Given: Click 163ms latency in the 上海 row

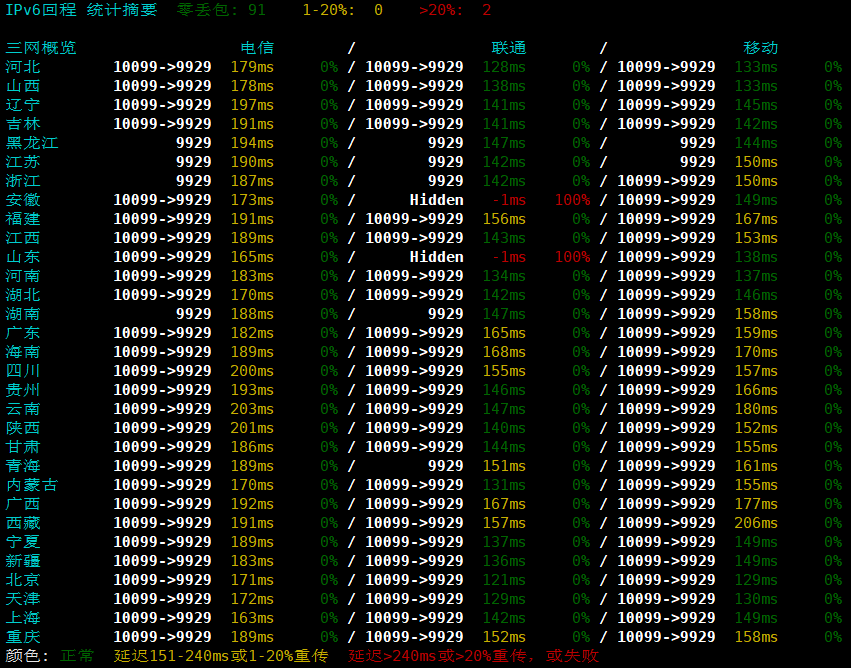Looking at the screenshot, I should point(252,618).
